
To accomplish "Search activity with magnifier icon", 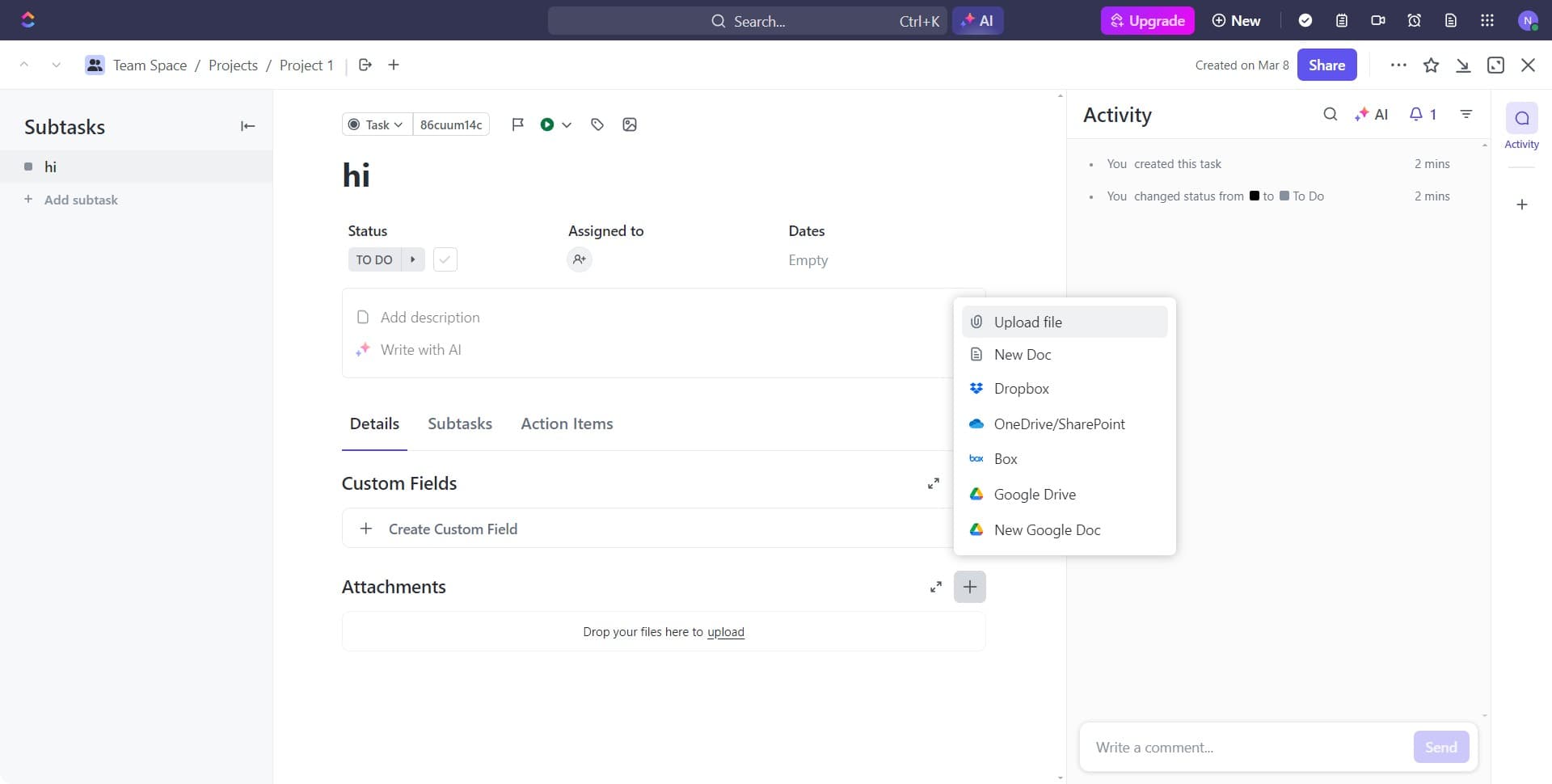I will coord(1330,115).
